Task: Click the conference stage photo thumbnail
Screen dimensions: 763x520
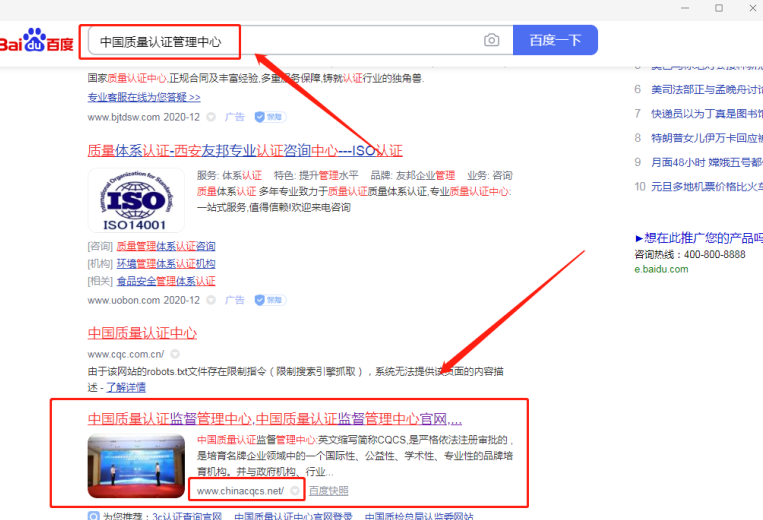Action: tap(136, 466)
